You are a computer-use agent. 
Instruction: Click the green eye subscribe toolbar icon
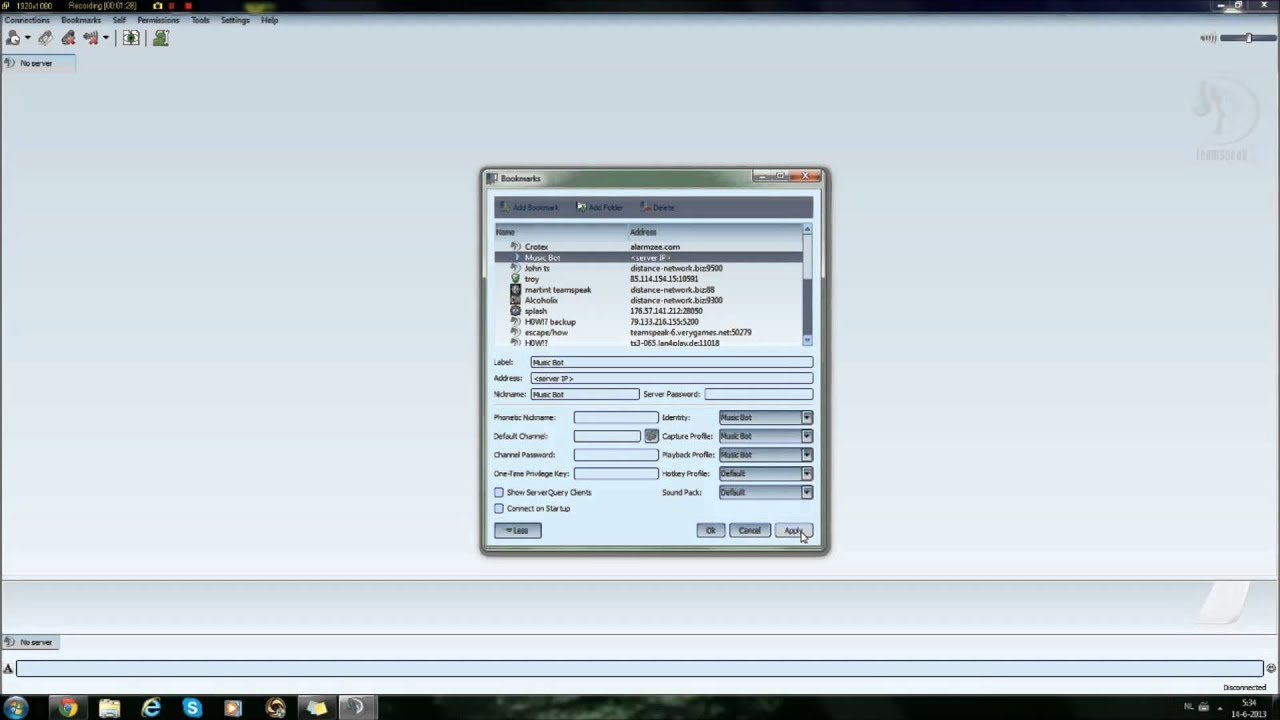(x=131, y=38)
